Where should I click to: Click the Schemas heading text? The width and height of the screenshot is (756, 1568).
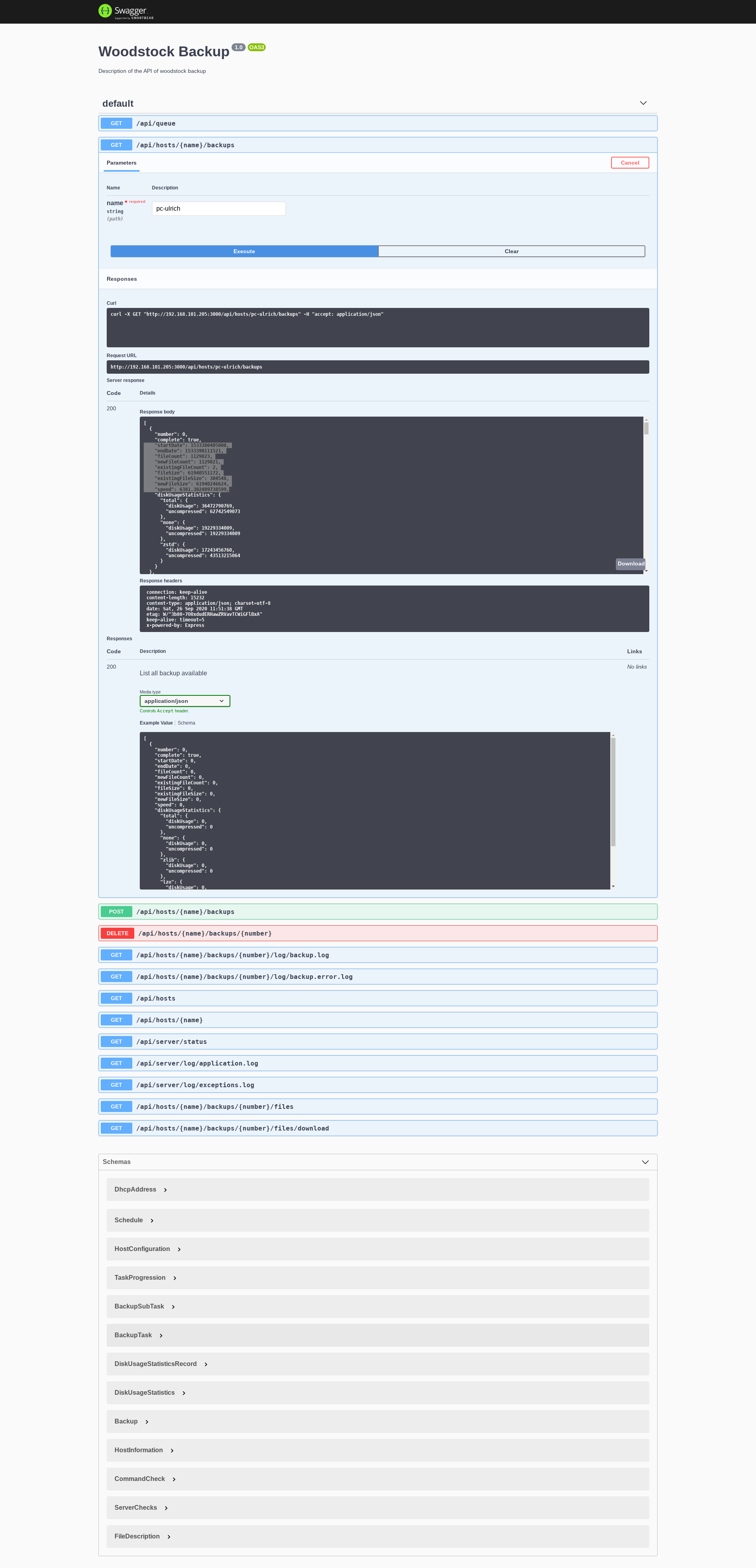click(x=116, y=1162)
